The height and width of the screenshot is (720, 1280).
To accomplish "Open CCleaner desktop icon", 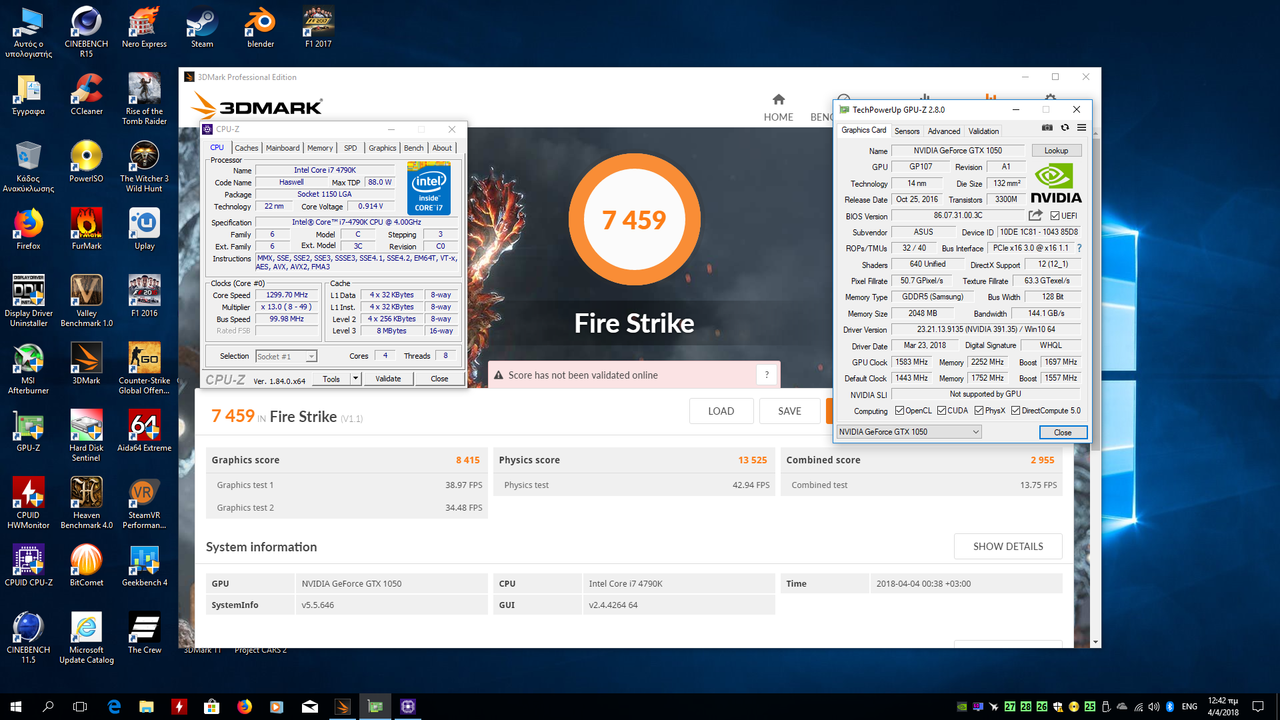I will [86, 95].
